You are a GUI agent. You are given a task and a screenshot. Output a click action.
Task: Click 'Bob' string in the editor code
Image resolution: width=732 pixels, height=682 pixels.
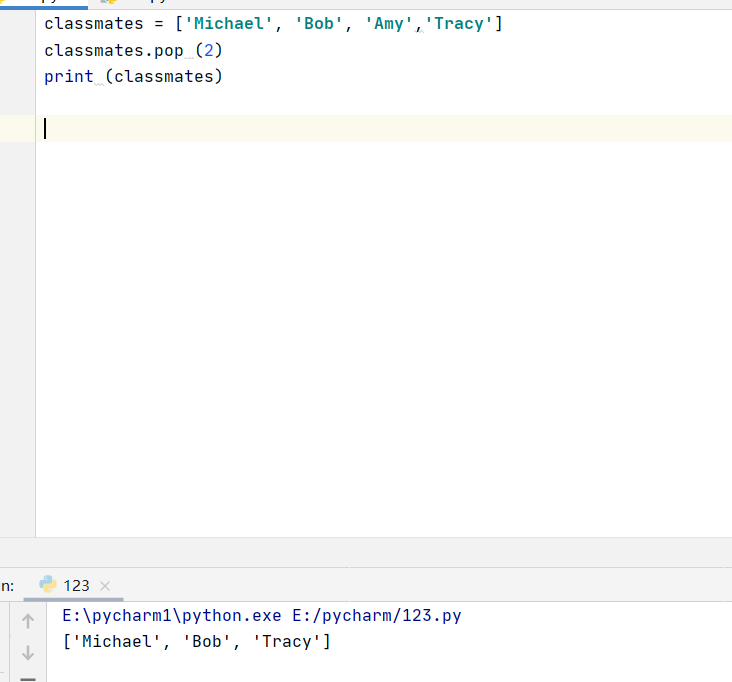(319, 23)
